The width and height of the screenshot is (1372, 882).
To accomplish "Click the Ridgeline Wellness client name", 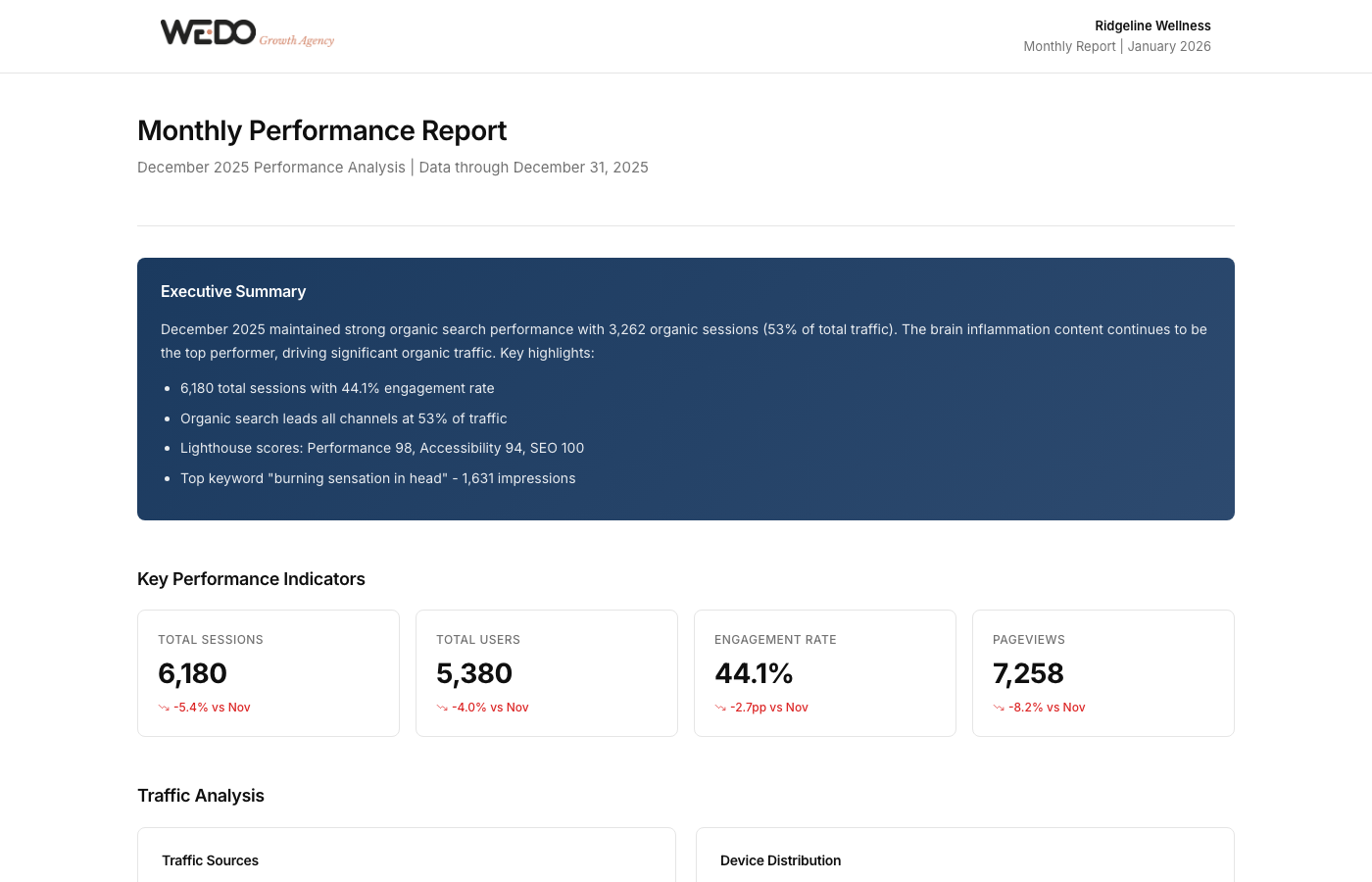I will (x=1152, y=26).
